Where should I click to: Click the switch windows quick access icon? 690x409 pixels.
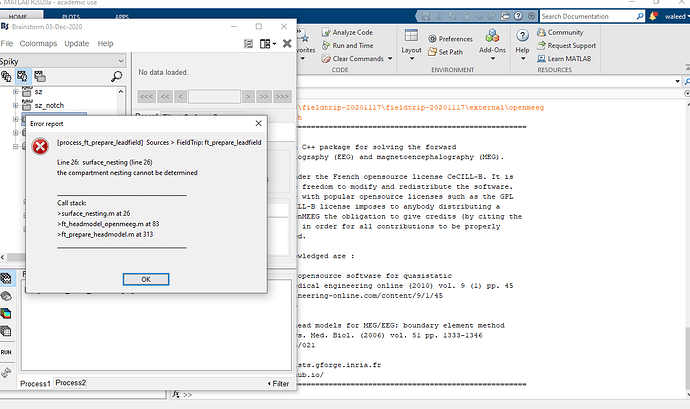click(505, 16)
